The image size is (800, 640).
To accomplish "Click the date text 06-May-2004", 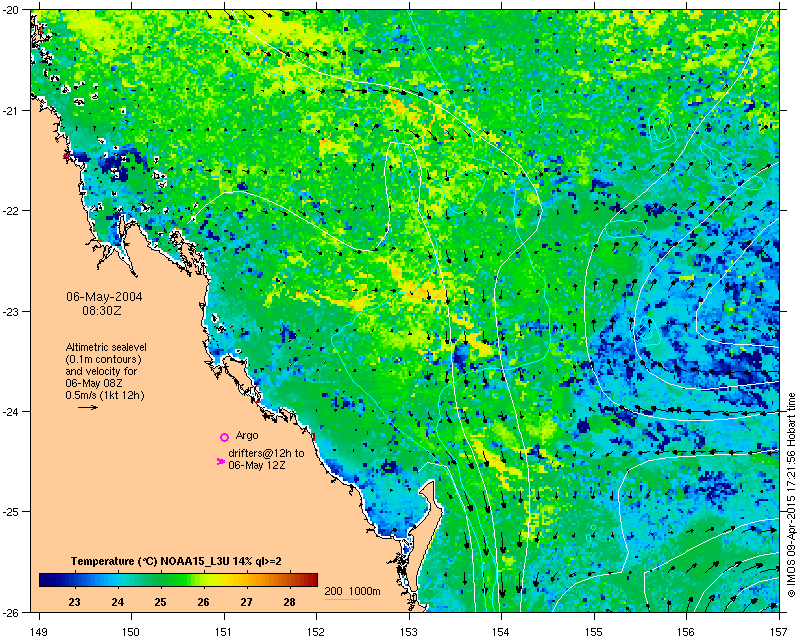I will click(104, 297).
